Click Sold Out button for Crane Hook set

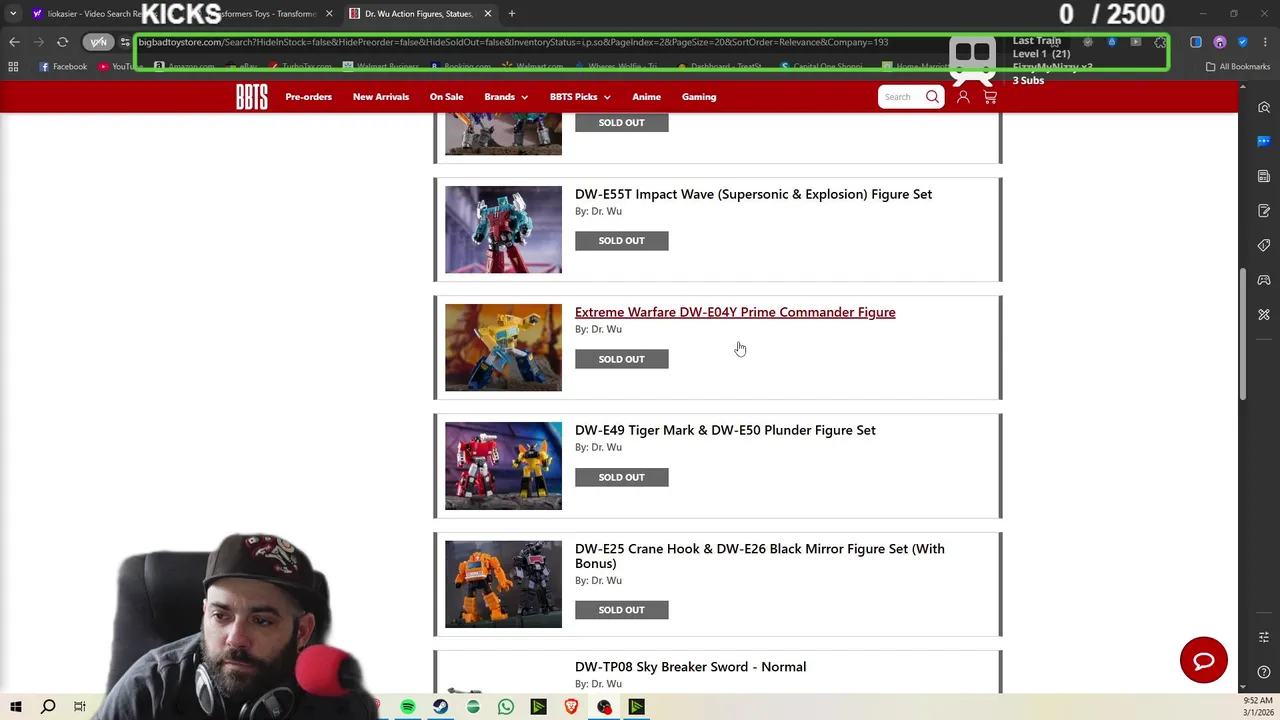(621, 610)
